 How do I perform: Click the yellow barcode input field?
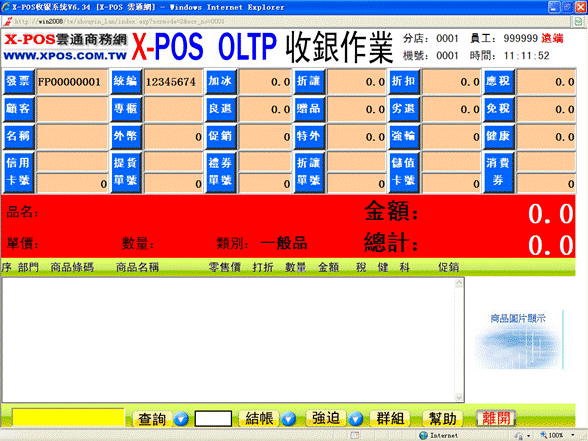[68, 417]
